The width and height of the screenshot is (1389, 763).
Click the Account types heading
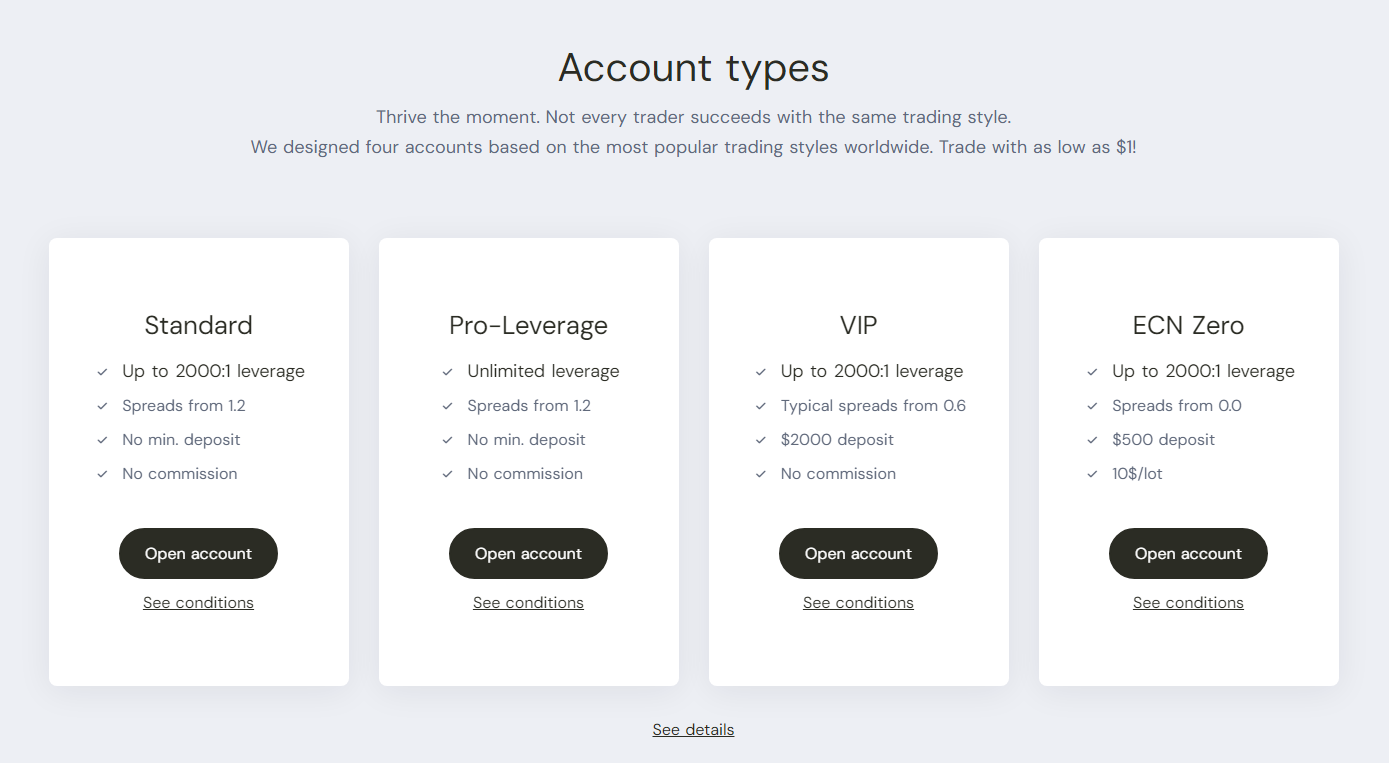693,68
